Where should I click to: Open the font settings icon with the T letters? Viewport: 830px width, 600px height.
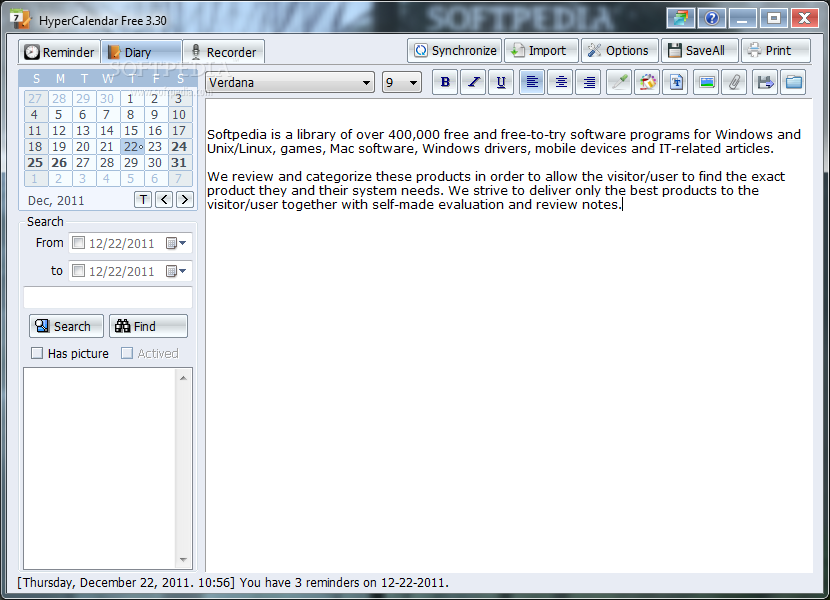point(676,82)
